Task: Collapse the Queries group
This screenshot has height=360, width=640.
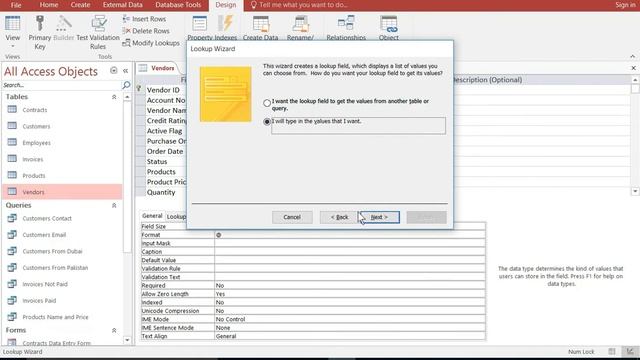Action: [x=114, y=205]
